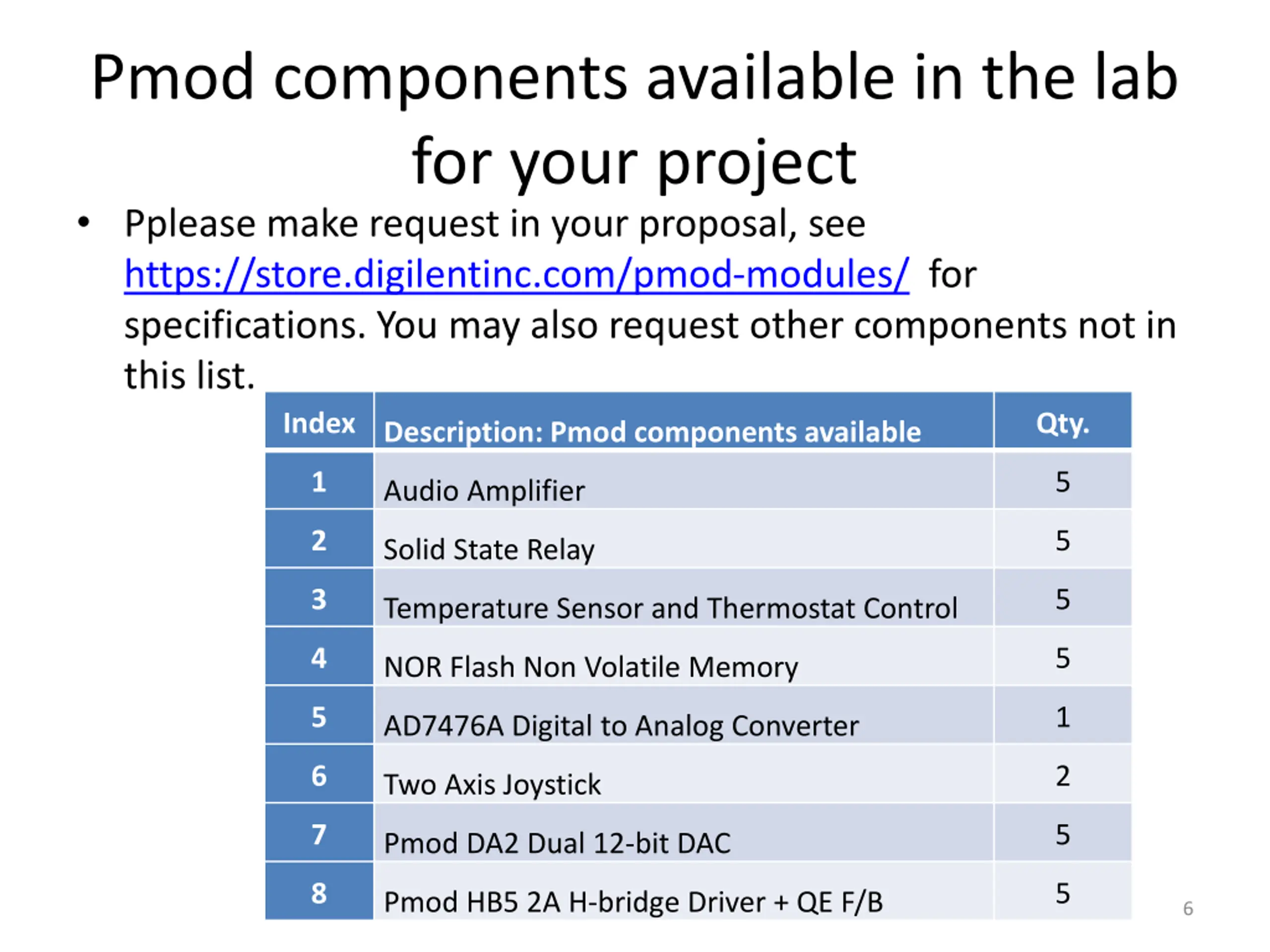Select the Index column header
Screen dimensions: 1270x952
[x=319, y=420]
